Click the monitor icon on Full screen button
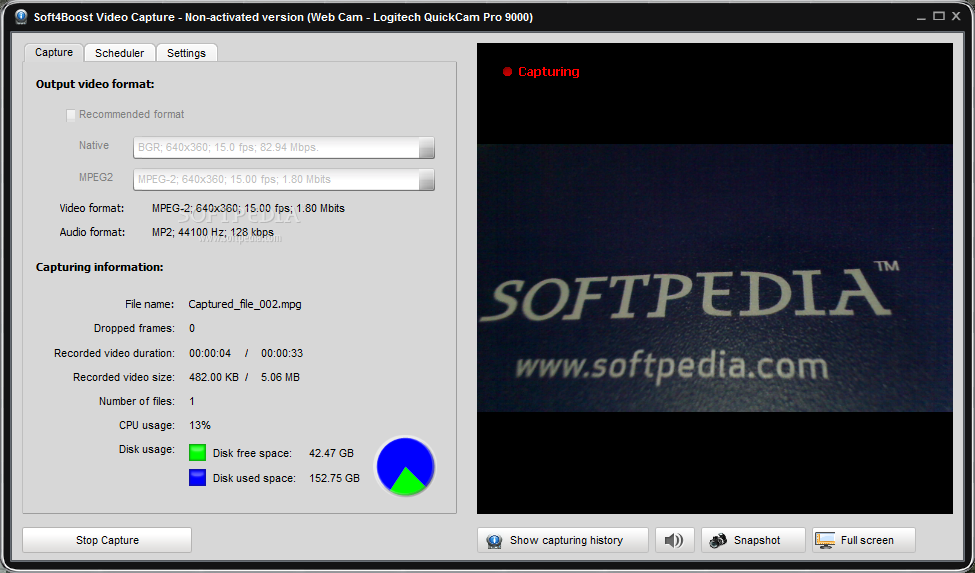Image resolution: width=975 pixels, height=573 pixels. point(825,540)
